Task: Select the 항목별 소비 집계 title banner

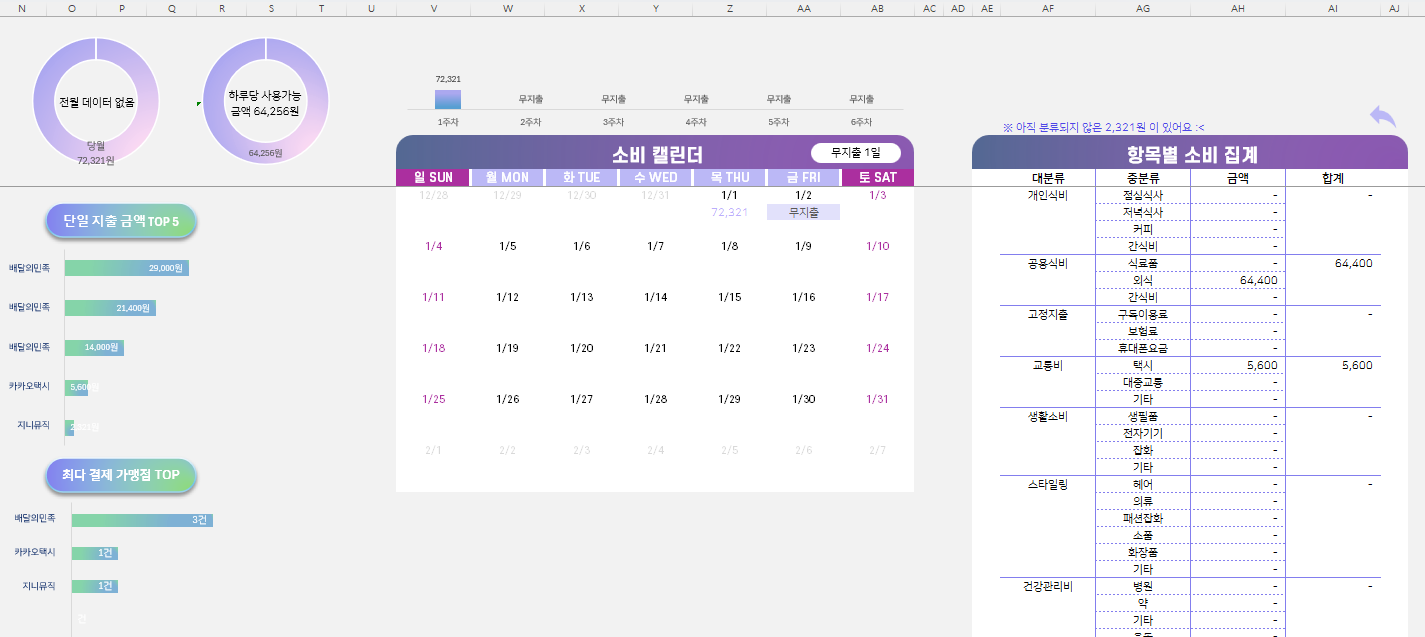Action: click(1189, 153)
